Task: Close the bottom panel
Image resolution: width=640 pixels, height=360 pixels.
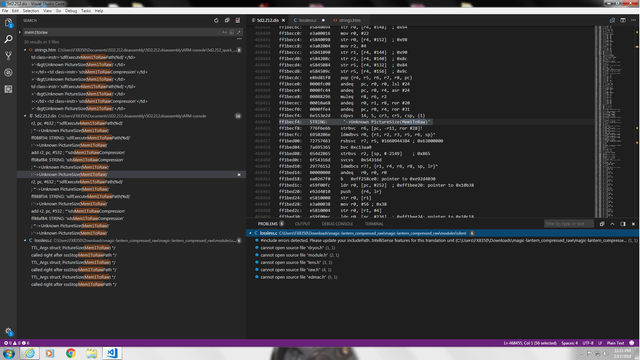Action: pyautogui.click(x=633, y=224)
